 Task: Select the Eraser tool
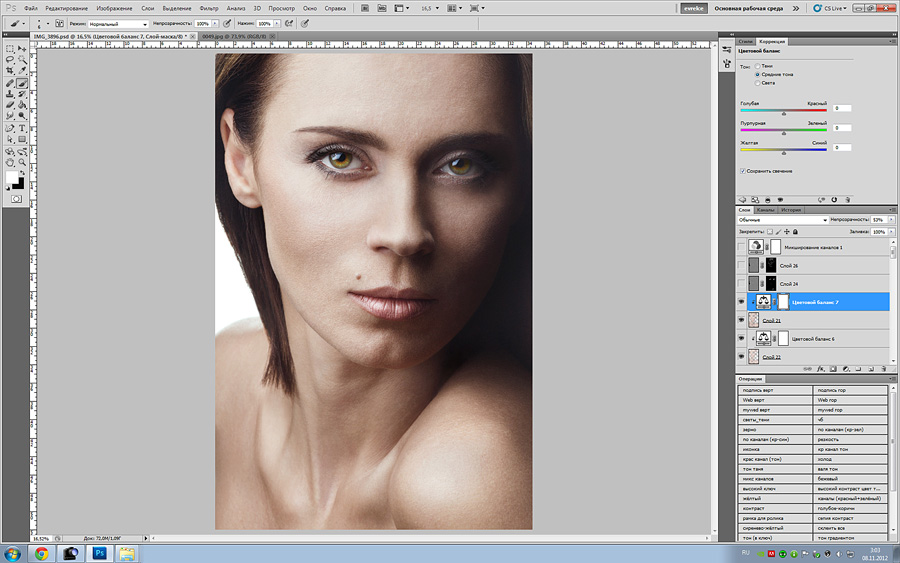(x=10, y=105)
